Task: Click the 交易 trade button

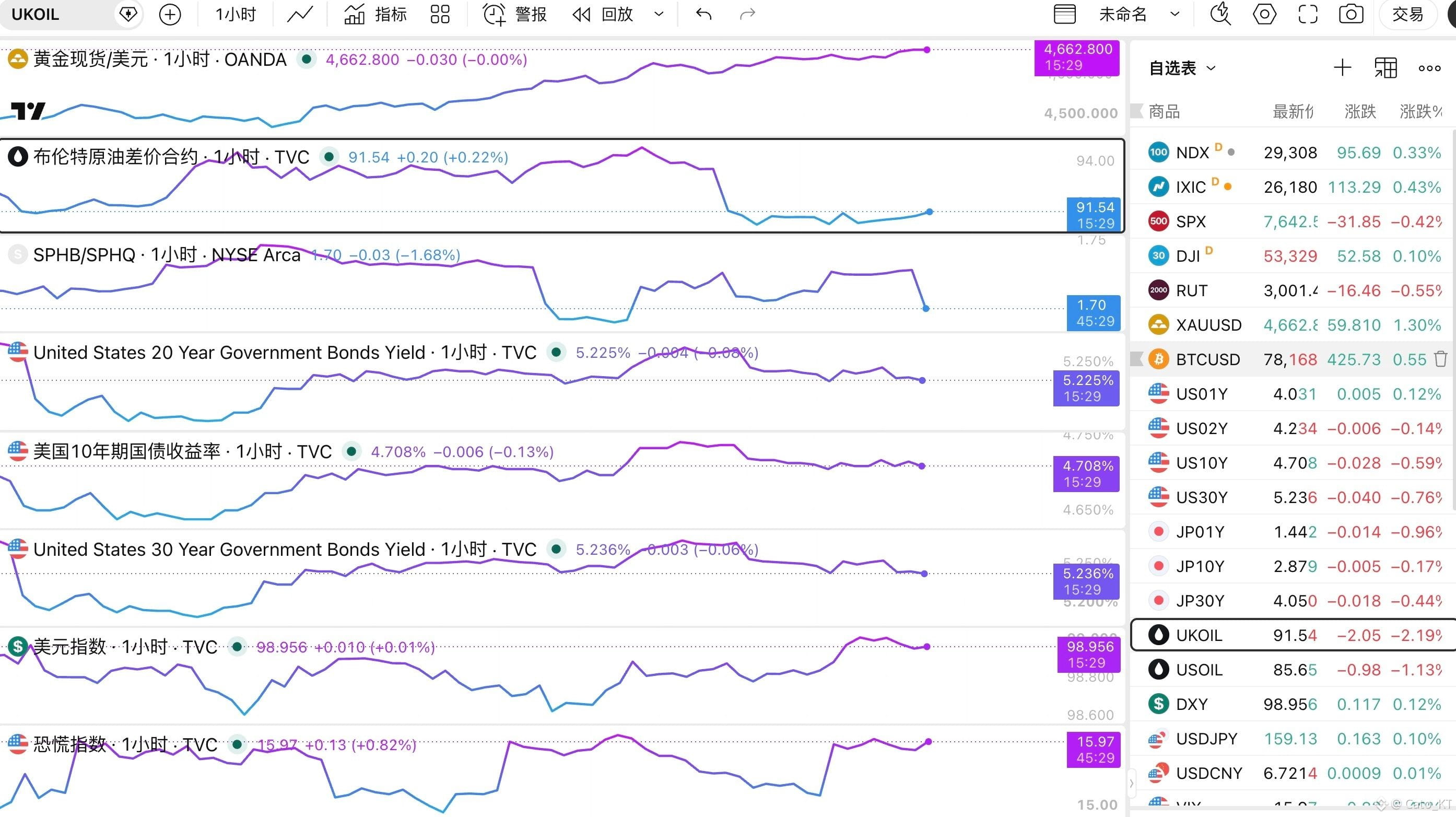Action: point(1407,15)
